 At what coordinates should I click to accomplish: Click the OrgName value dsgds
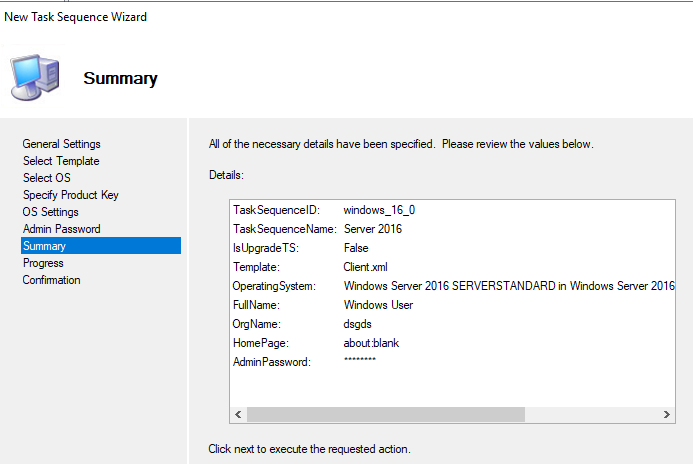(358, 324)
